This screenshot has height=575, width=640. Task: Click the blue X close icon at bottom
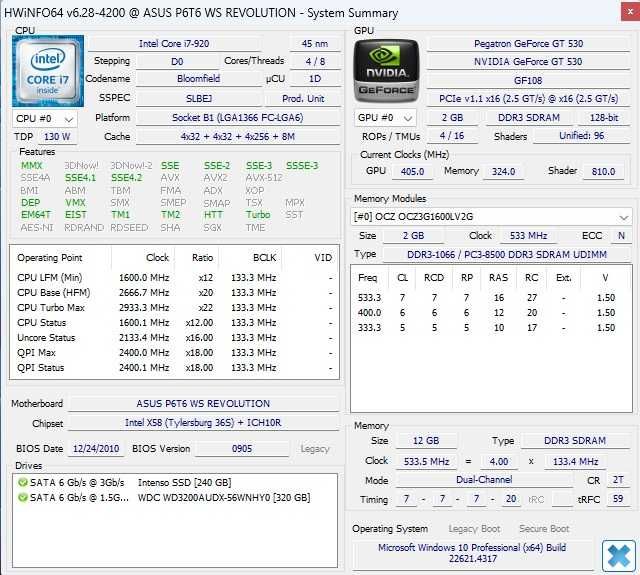[619, 556]
